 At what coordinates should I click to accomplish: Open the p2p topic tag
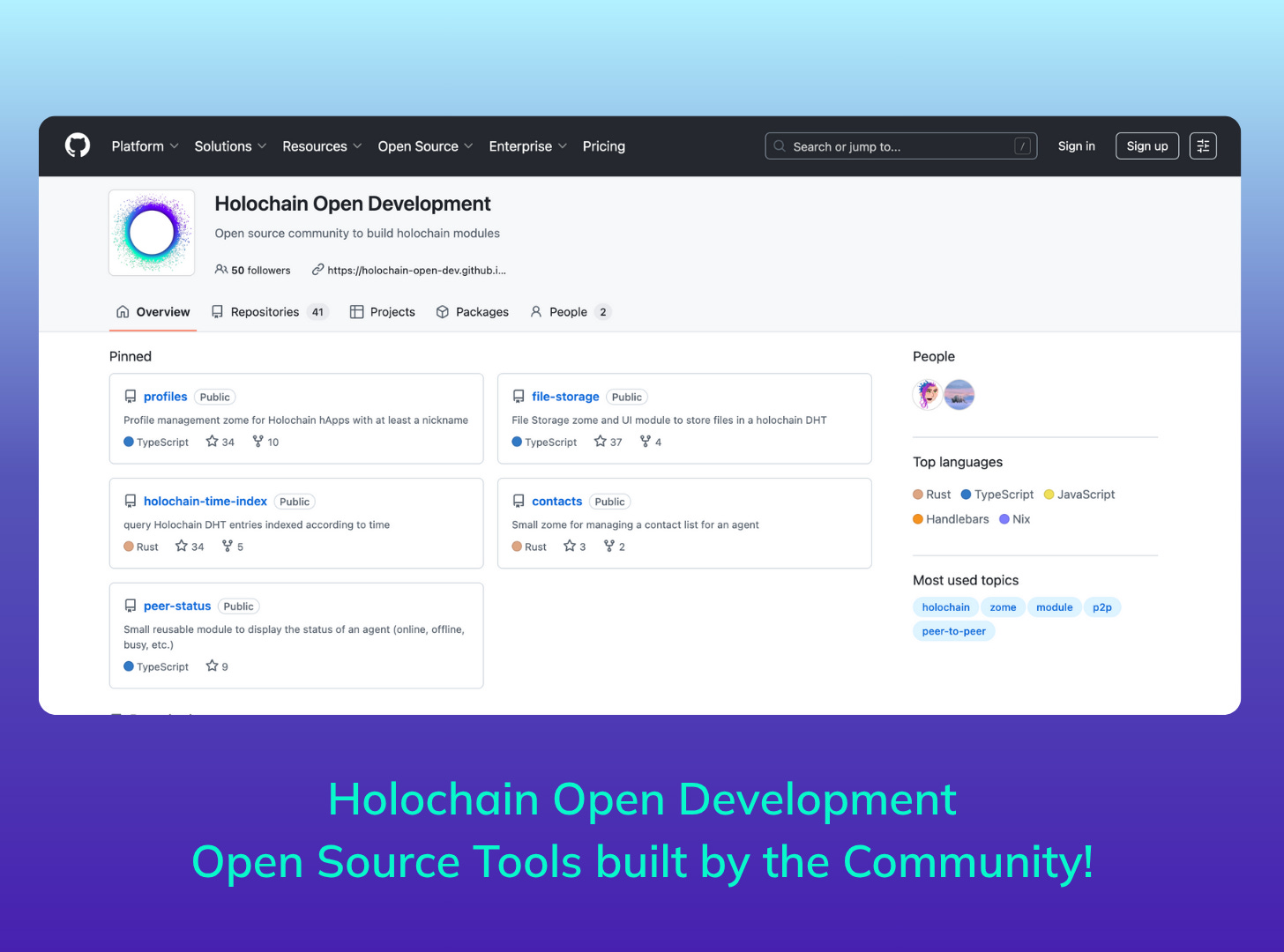click(1102, 607)
